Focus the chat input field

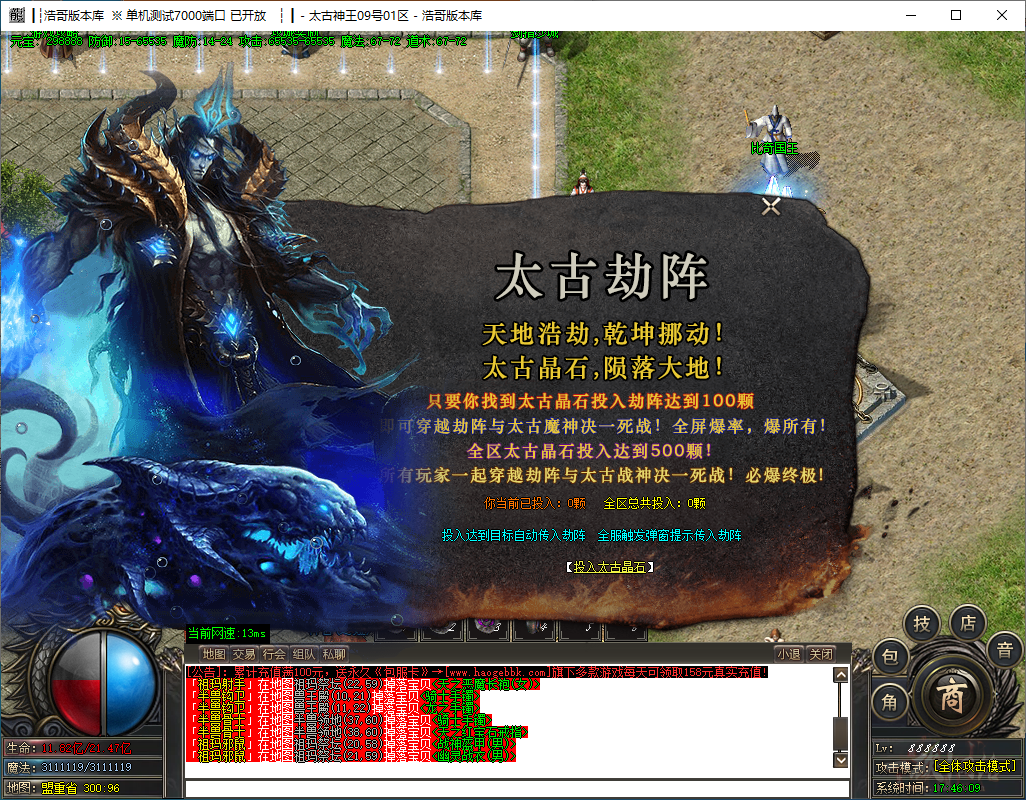pos(517,788)
